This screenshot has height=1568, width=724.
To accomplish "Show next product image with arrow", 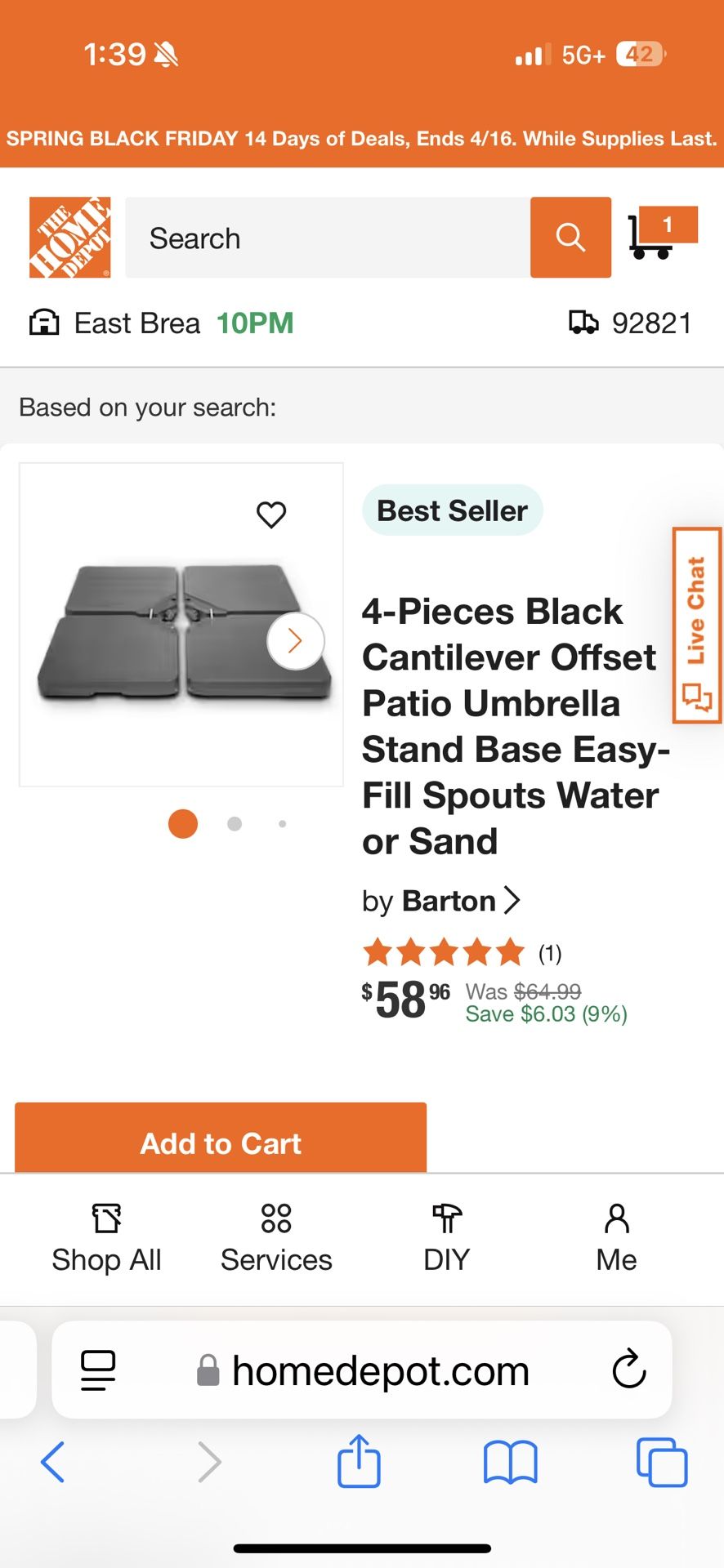I will coord(295,641).
